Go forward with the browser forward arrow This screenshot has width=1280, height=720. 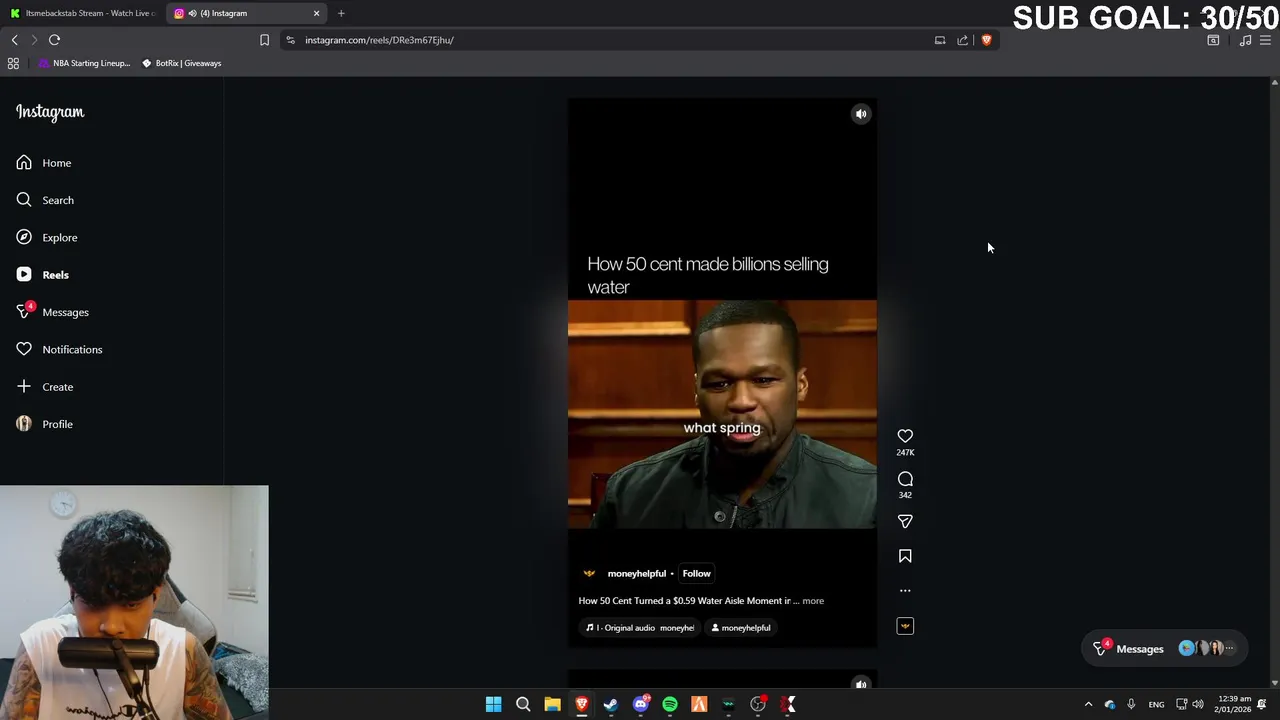[x=34, y=40]
